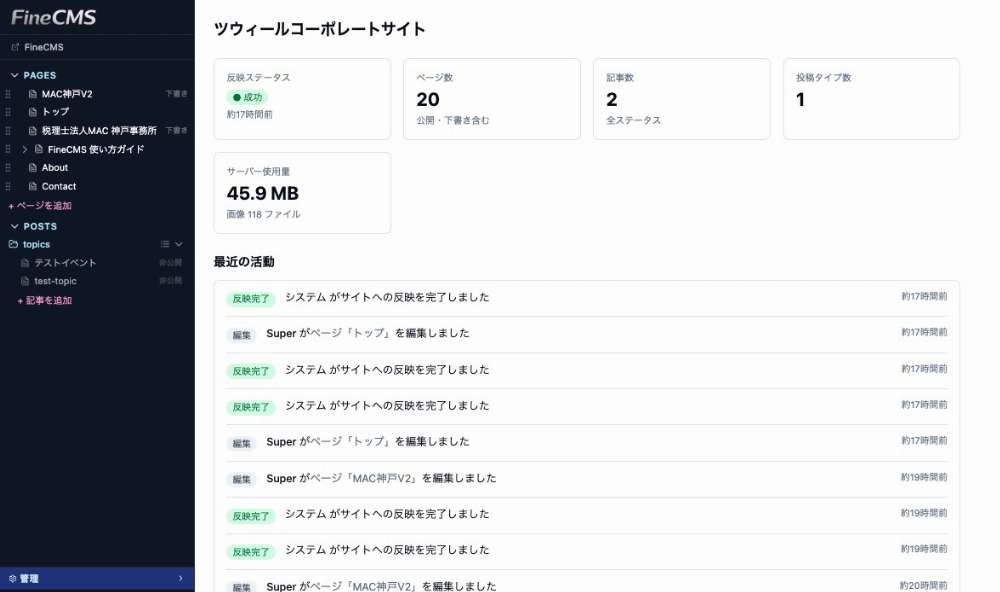This screenshot has width=1000, height=592.
Task: Click 画像 118 ファイル caption
Action: [263, 214]
